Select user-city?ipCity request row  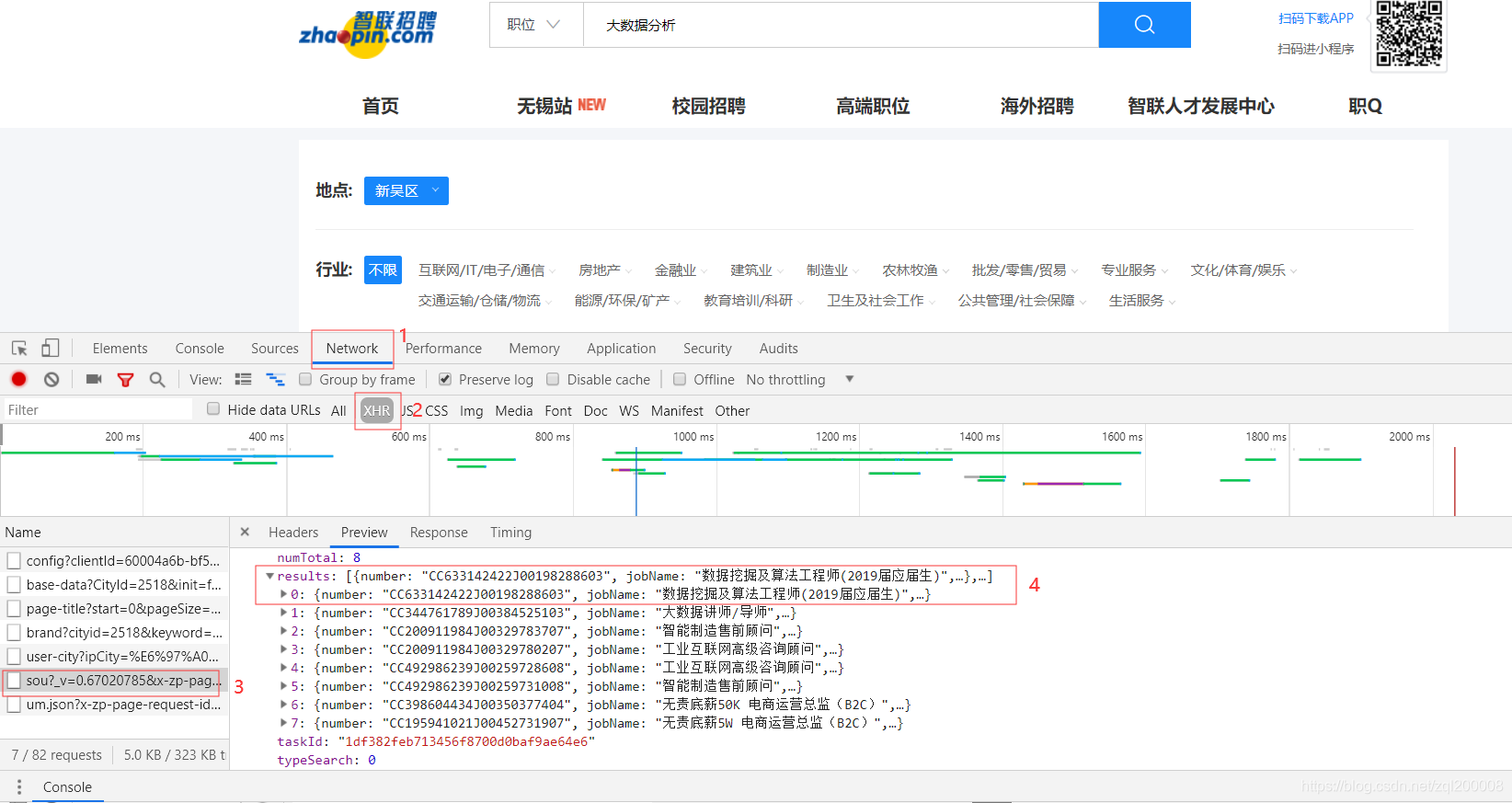pyautogui.click(x=115, y=657)
